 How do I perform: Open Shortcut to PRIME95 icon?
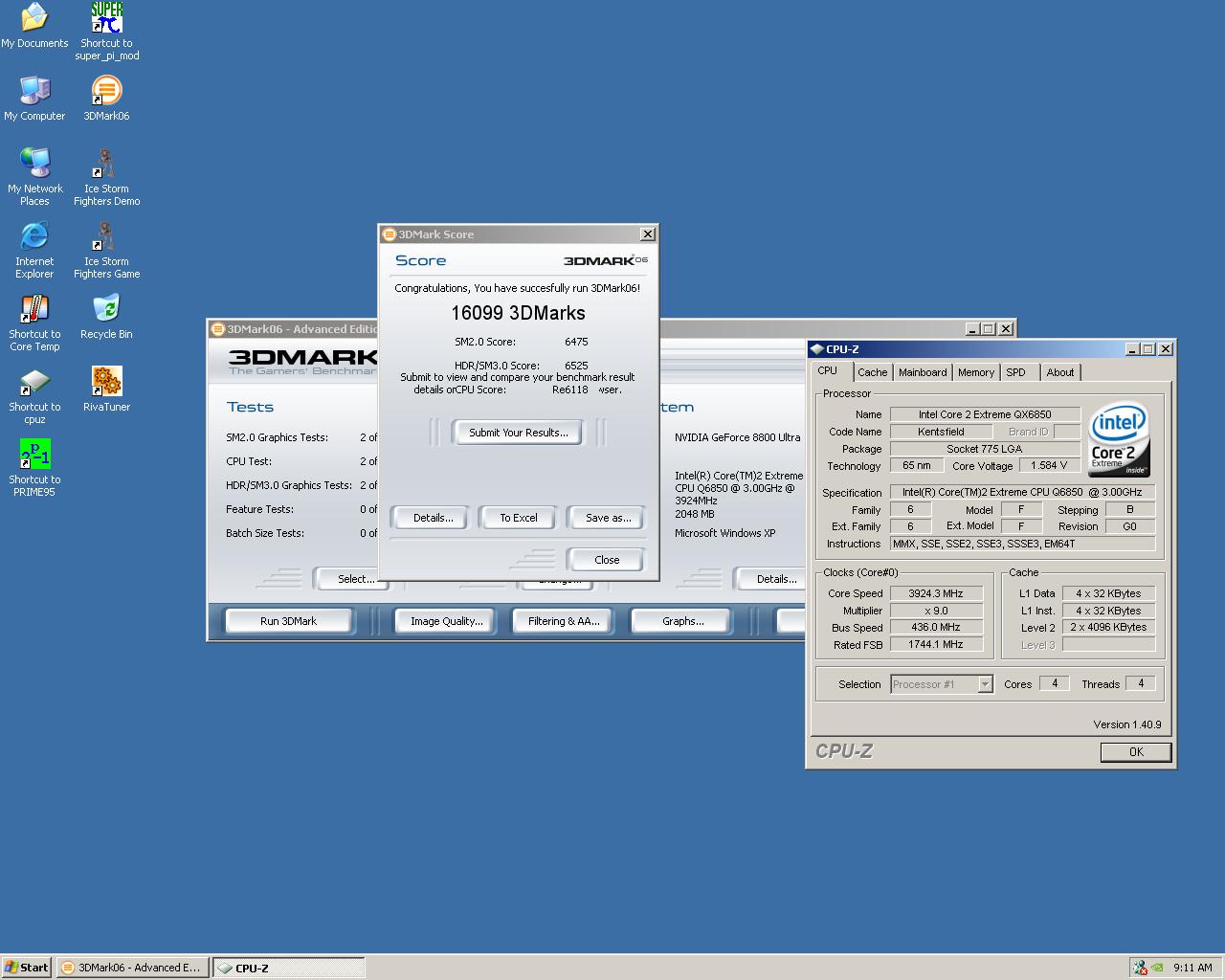(34, 468)
